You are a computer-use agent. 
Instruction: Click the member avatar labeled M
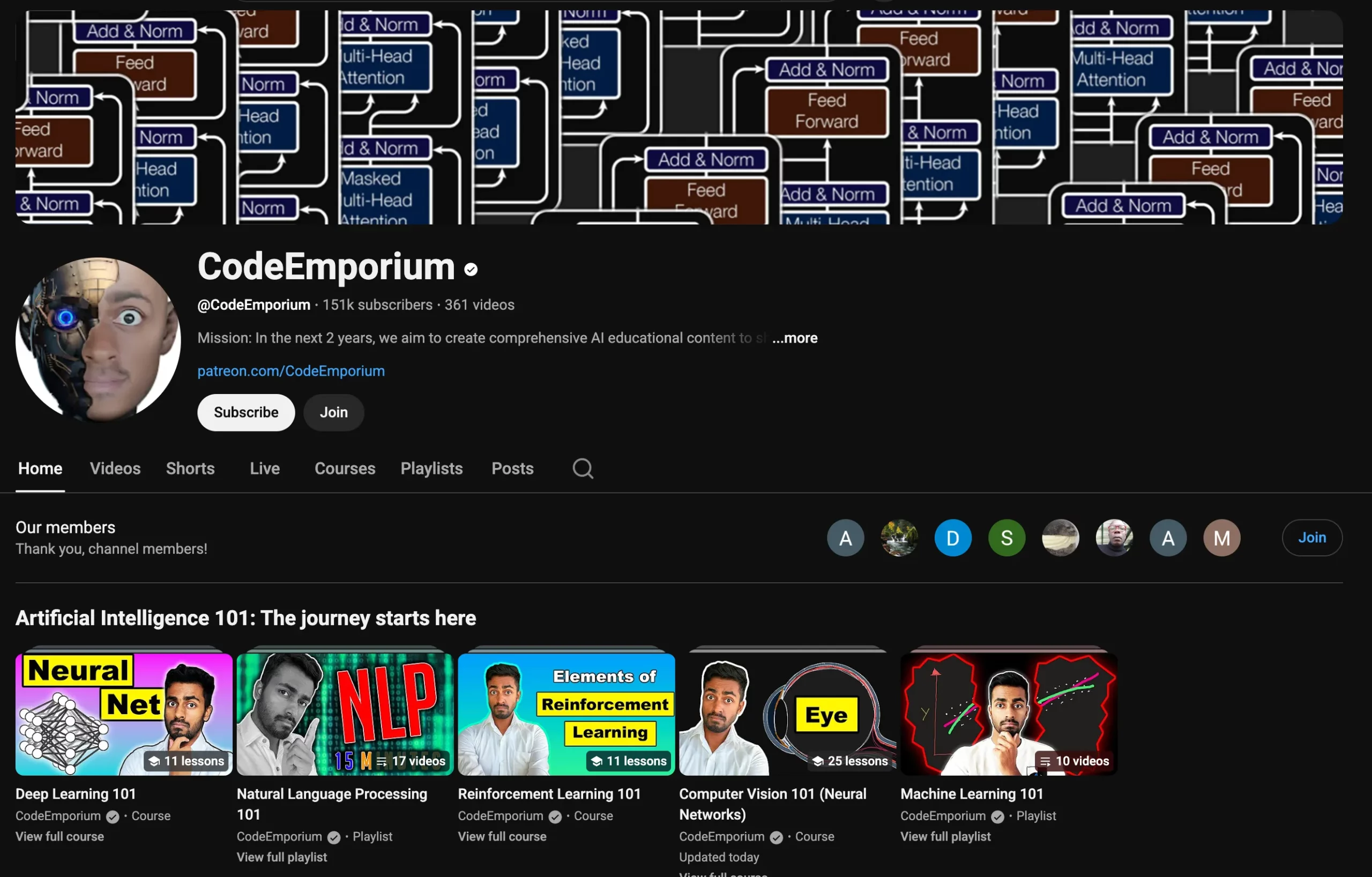point(1221,537)
